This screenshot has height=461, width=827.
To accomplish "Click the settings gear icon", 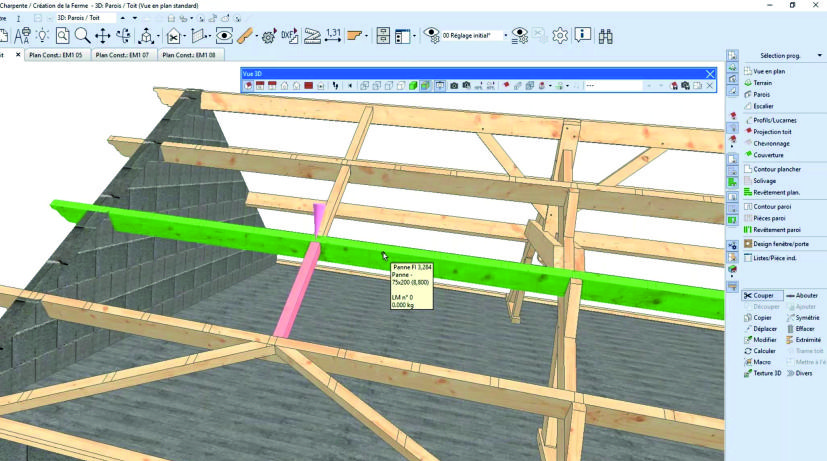I will pos(560,36).
